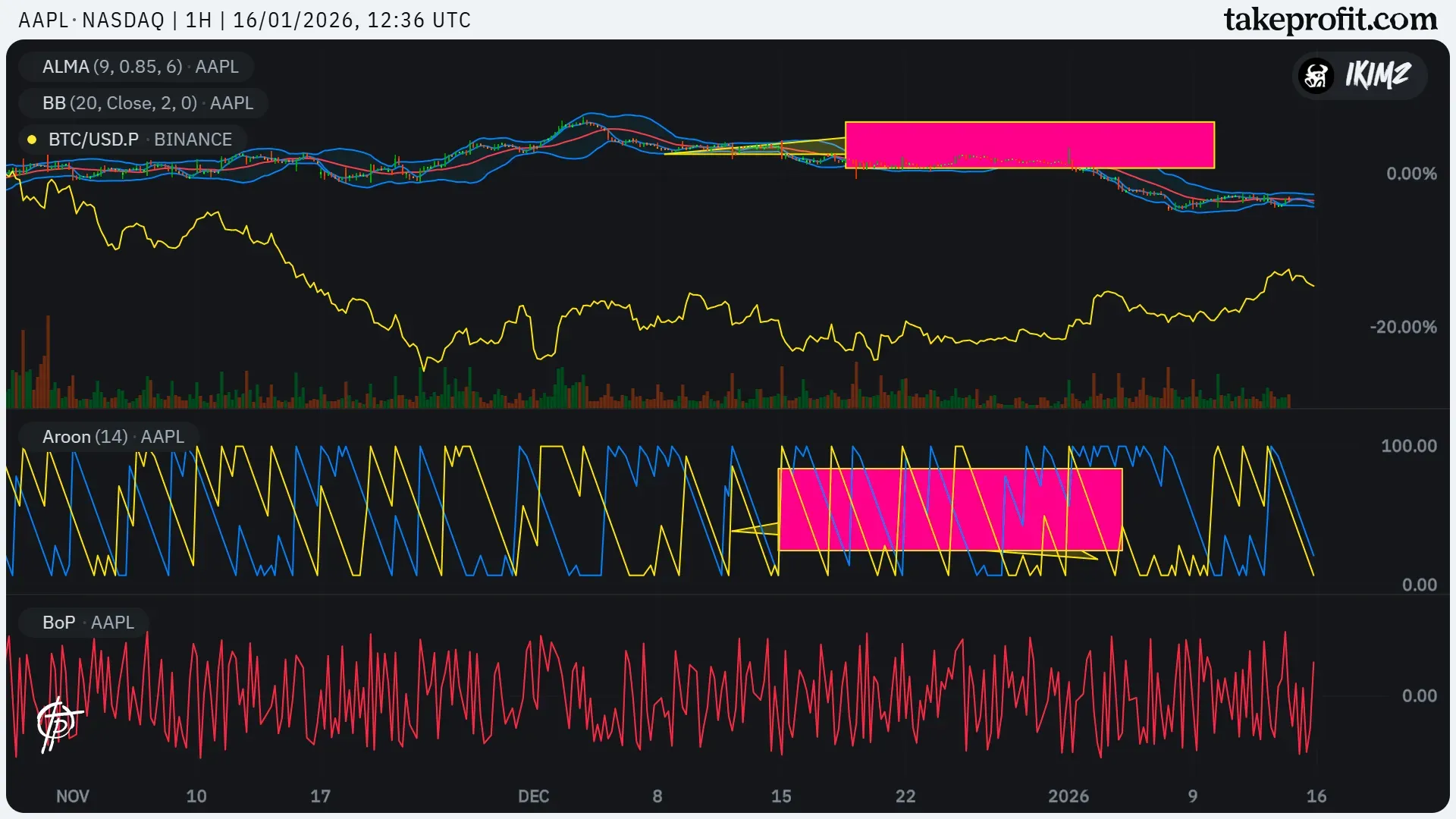Click the 22 date marker on time axis
This screenshot has height=819, width=1456.
pyautogui.click(x=905, y=796)
